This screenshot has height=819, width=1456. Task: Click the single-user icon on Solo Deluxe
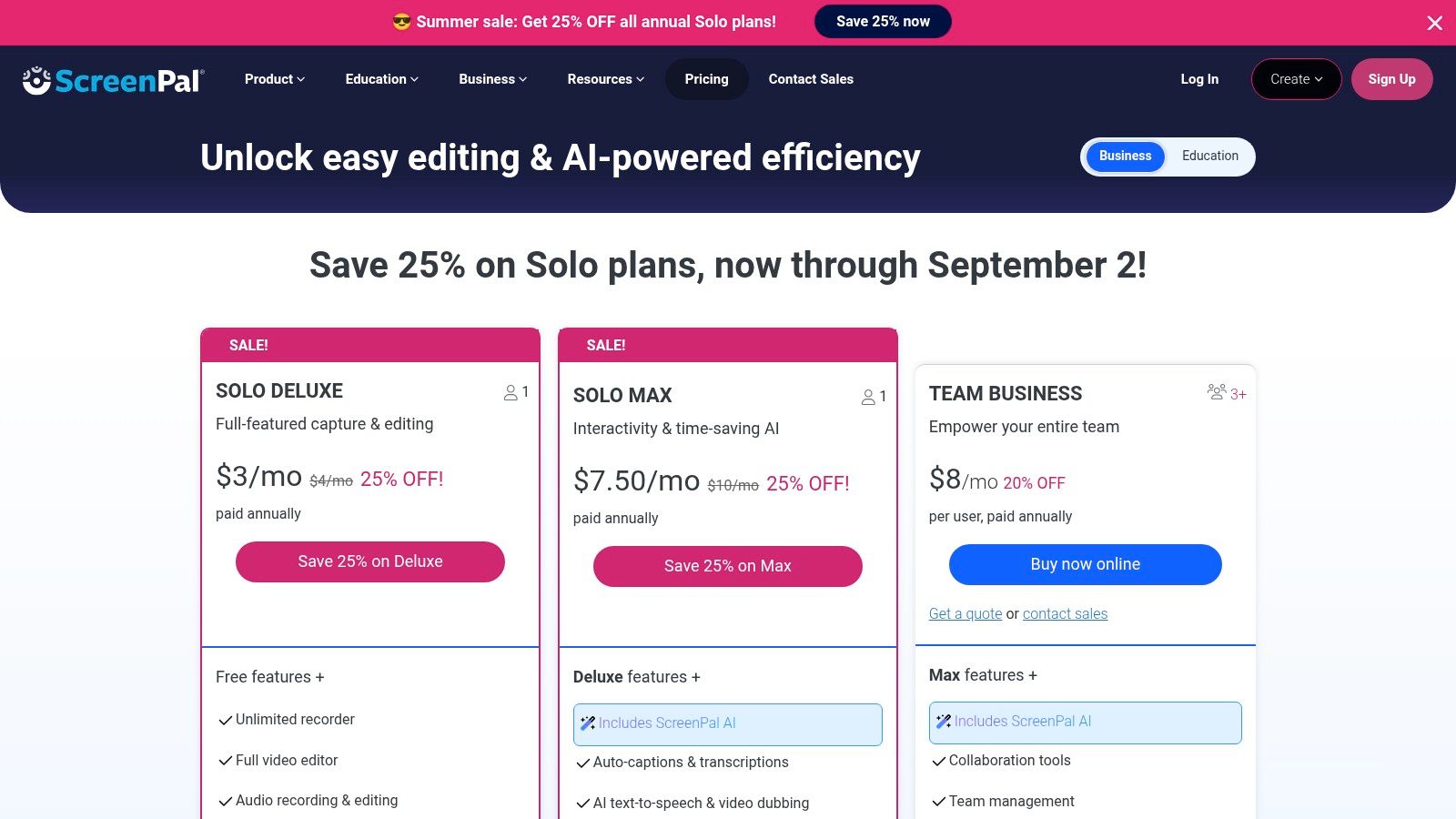point(511,393)
